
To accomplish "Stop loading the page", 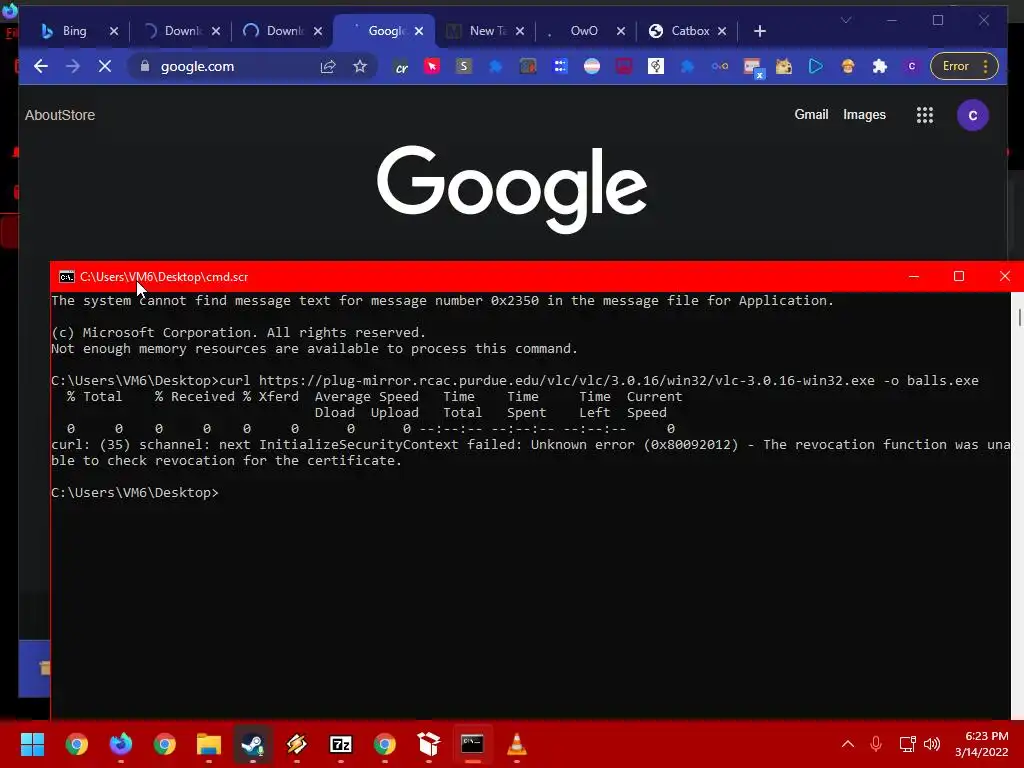I will click(x=104, y=66).
